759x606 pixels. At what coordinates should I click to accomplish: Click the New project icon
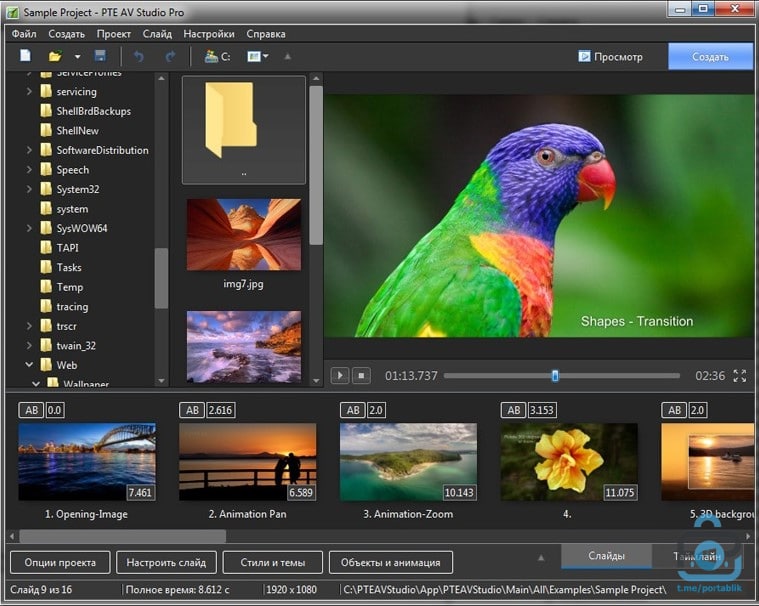click(x=25, y=56)
